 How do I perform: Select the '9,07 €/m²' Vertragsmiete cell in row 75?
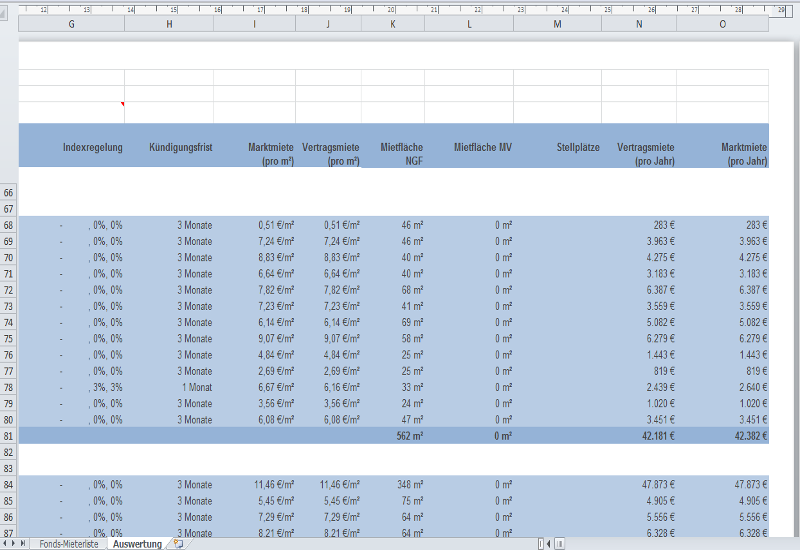point(328,339)
